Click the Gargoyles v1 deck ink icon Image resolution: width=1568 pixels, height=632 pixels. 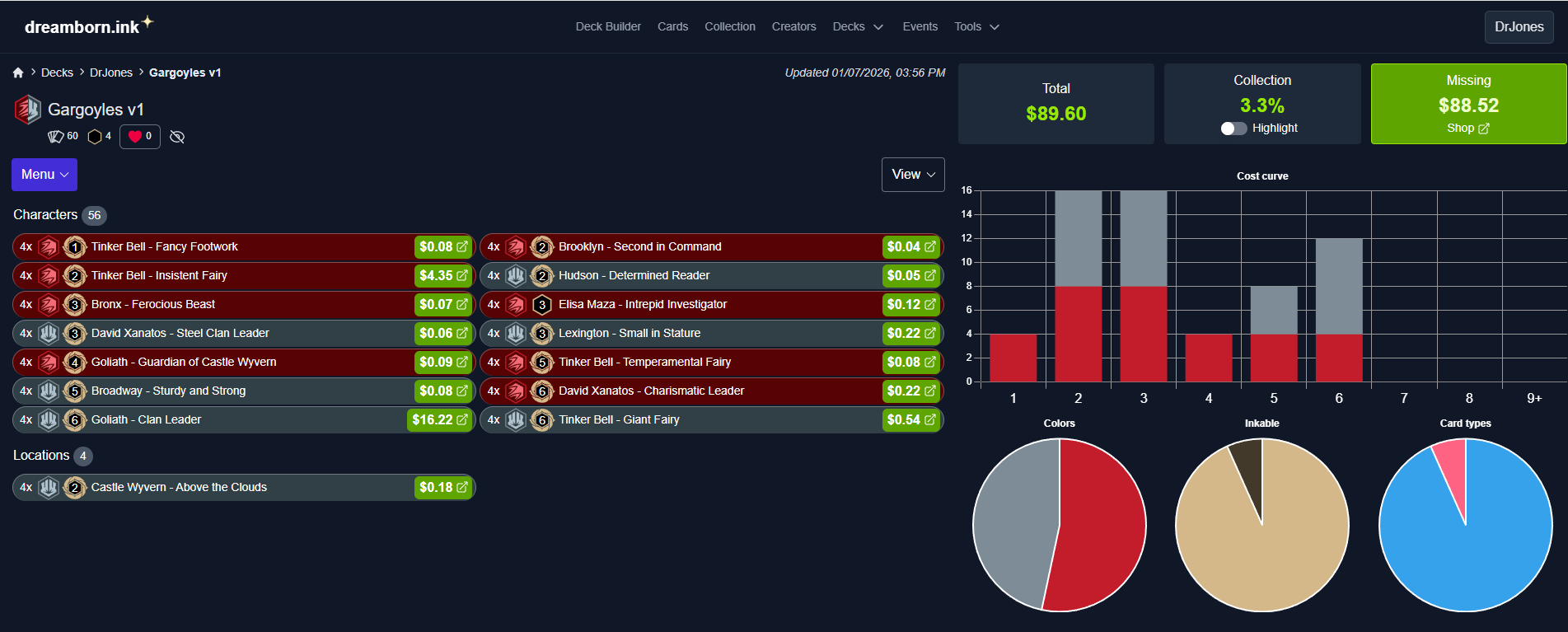[x=28, y=110]
